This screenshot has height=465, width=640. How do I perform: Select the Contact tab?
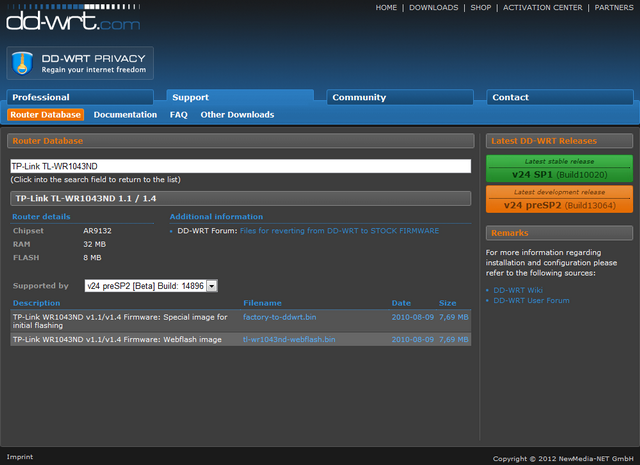(x=510, y=97)
